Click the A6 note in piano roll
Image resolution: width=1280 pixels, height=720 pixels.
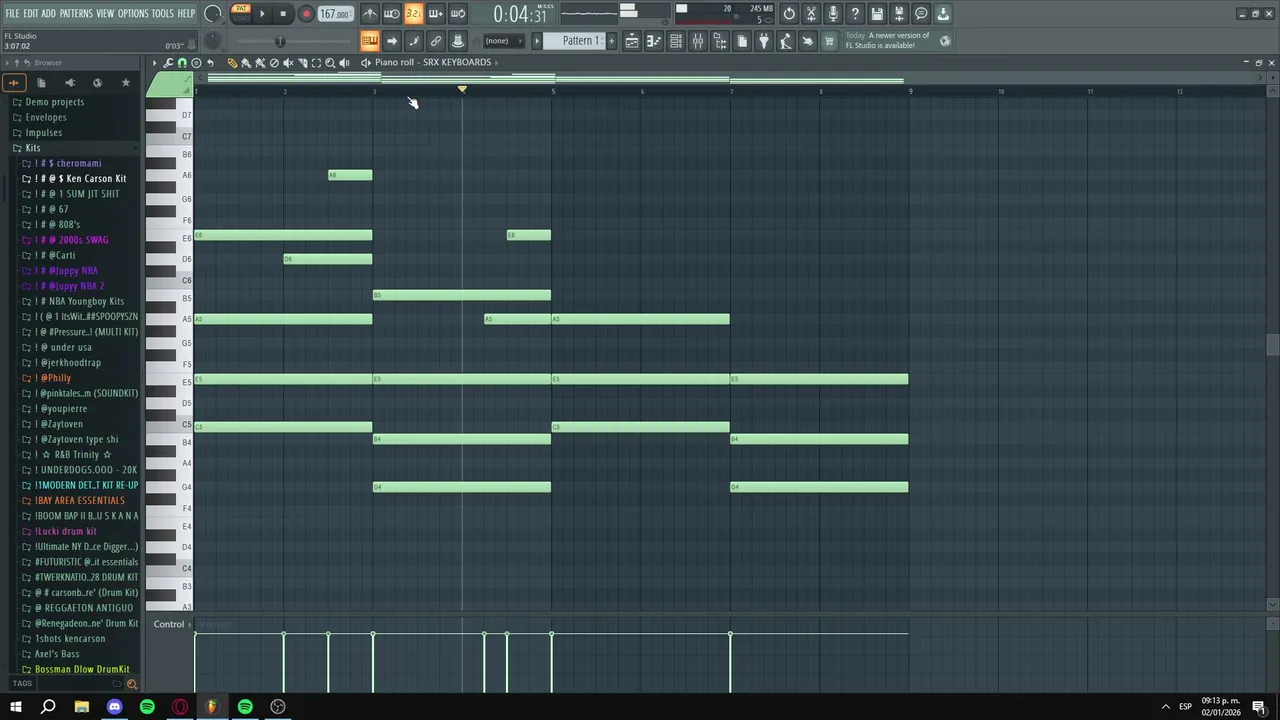tap(350, 175)
